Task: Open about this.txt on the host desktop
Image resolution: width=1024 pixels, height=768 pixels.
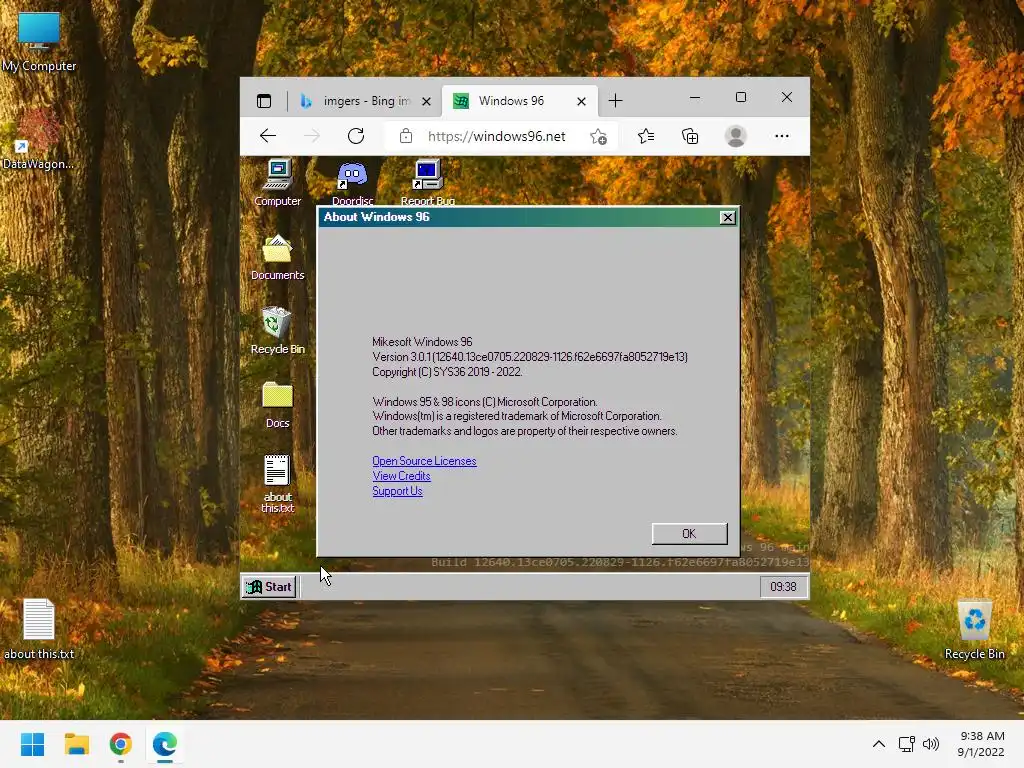Action: (x=39, y=628)
